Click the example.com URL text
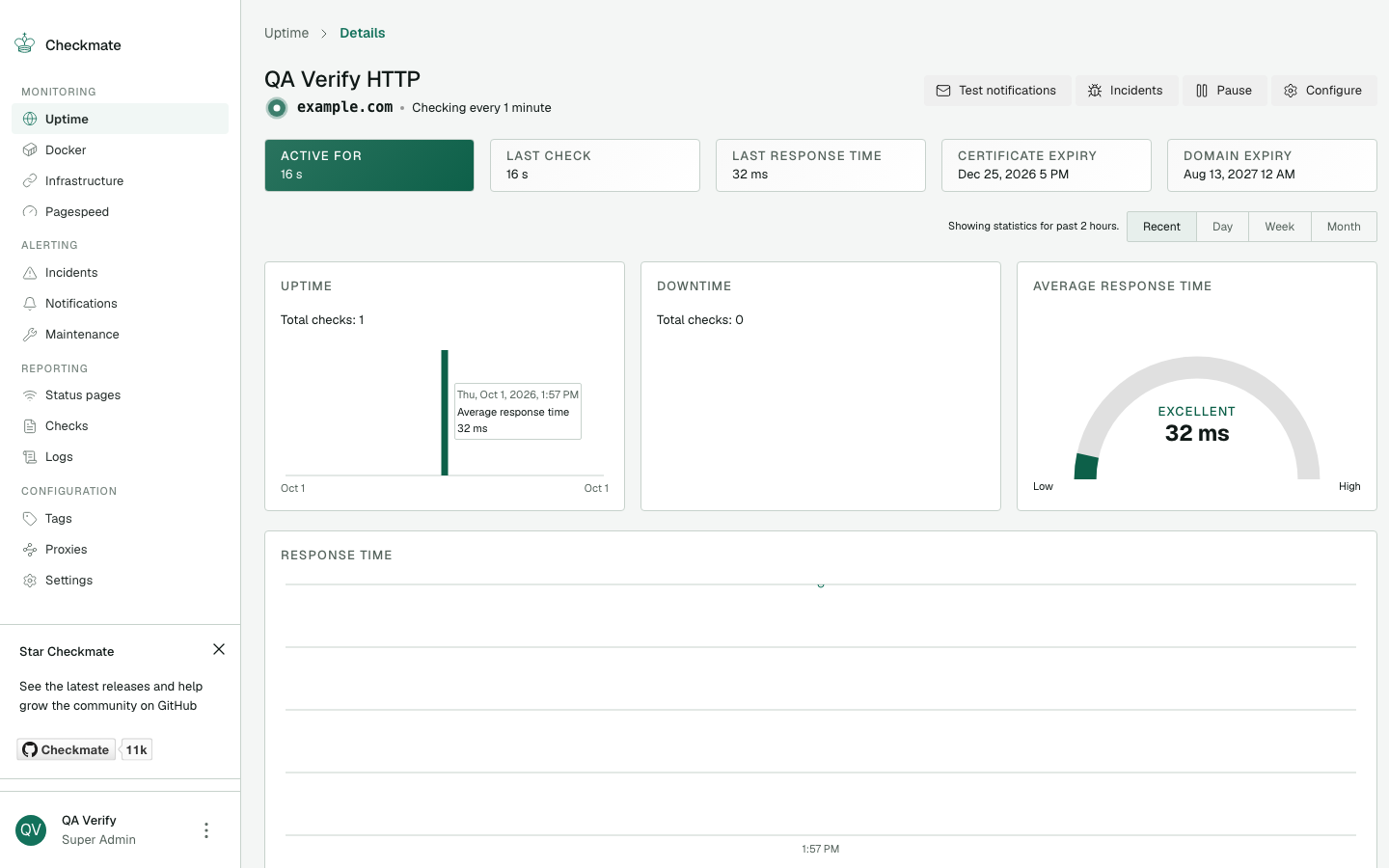 point(344,107)
